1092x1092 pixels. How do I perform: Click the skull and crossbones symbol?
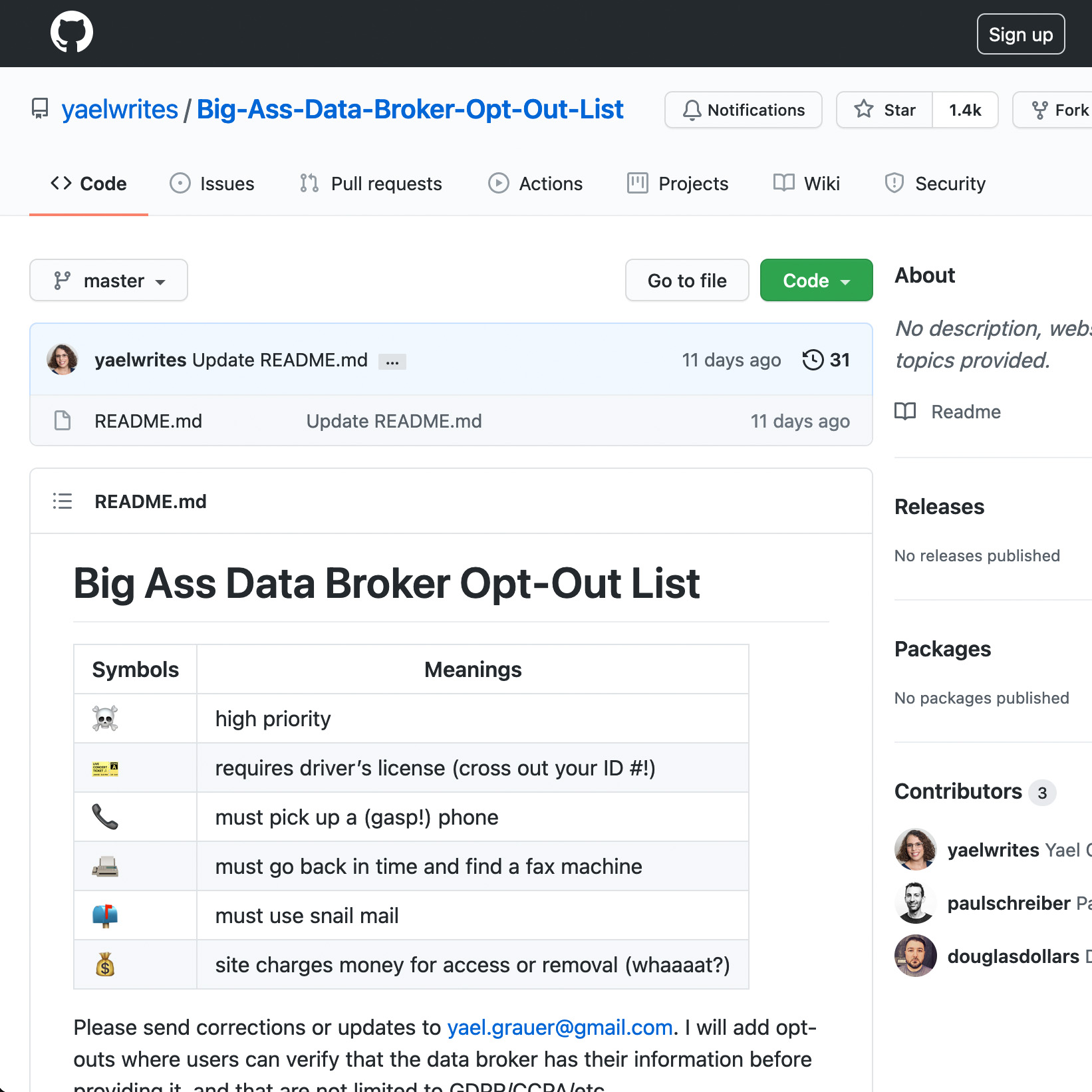point(105,718)
